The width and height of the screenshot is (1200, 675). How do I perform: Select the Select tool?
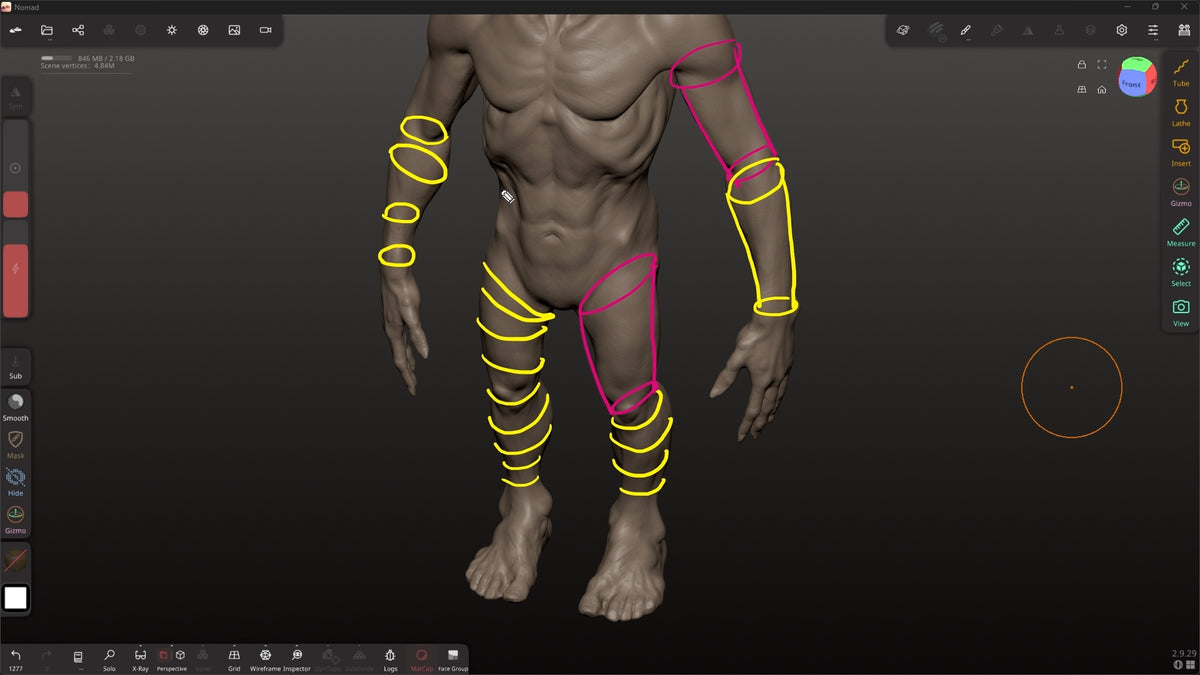(x=1181, y=272)
